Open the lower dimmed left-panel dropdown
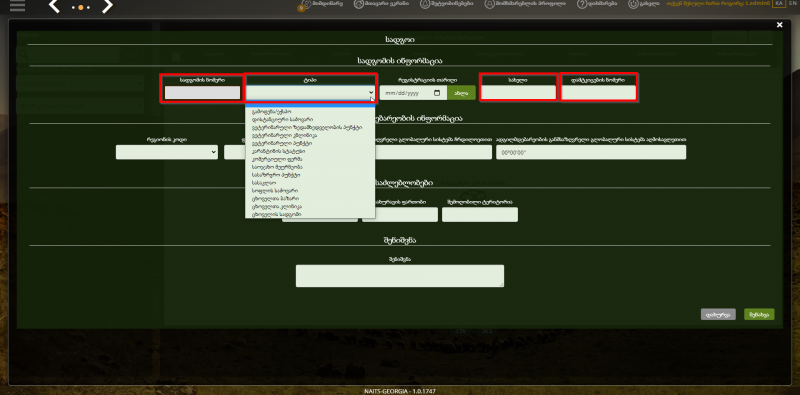The width and height of the screenshot is (800, 395). tap(80, 105)
